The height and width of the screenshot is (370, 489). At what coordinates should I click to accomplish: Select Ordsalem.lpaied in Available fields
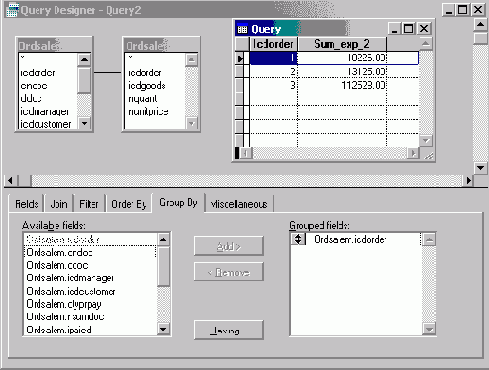[x=90, y=330]
